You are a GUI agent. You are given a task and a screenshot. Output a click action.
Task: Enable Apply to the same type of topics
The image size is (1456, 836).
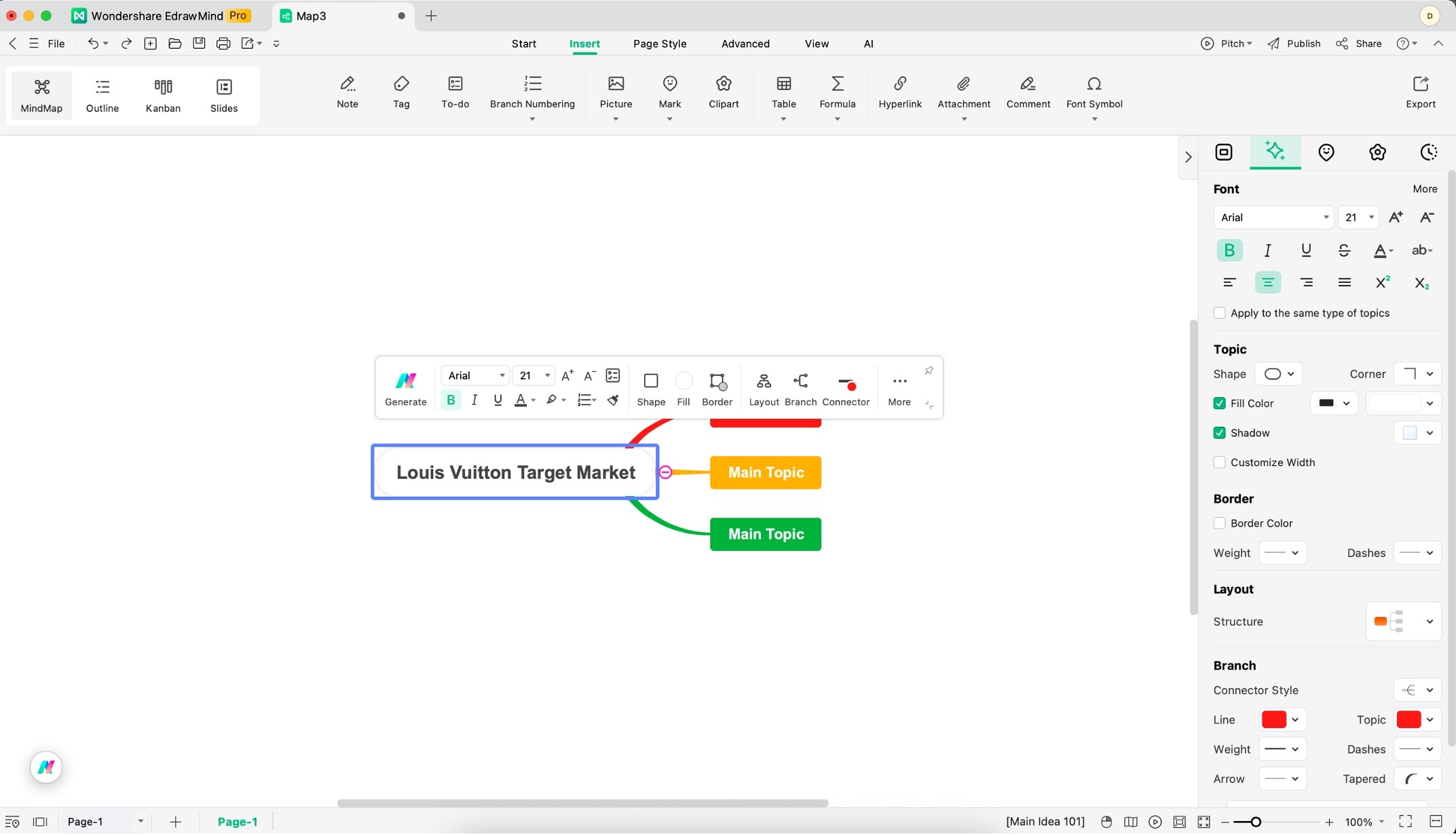coord(1219,313)
